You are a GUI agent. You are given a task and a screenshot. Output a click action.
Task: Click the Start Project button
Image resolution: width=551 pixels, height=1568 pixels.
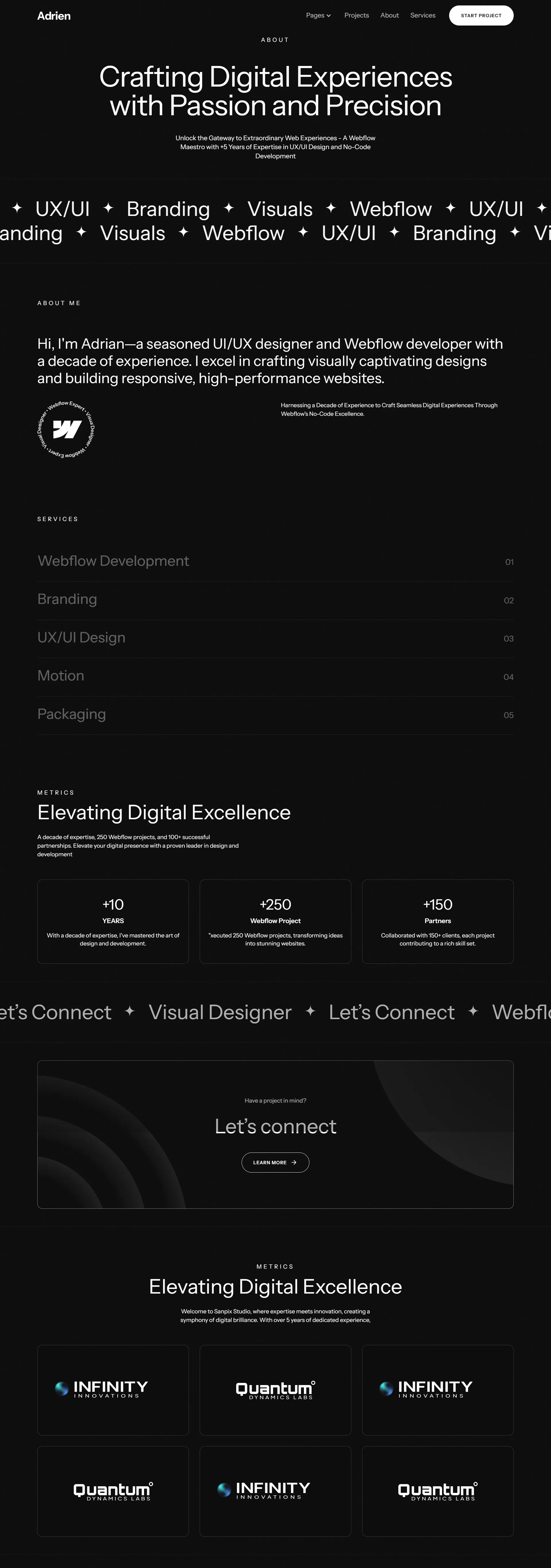pos(481,16)
